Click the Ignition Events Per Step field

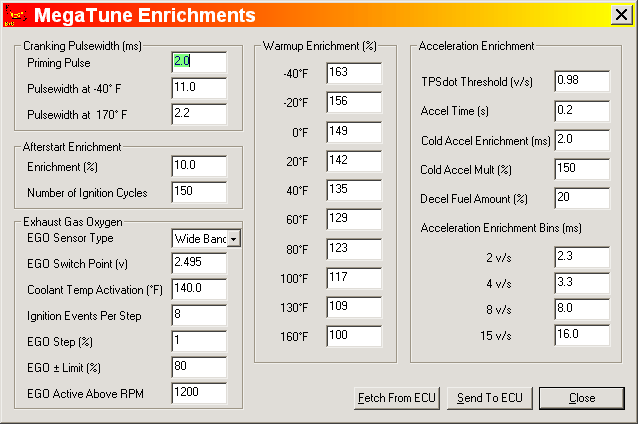click(198, 315)
